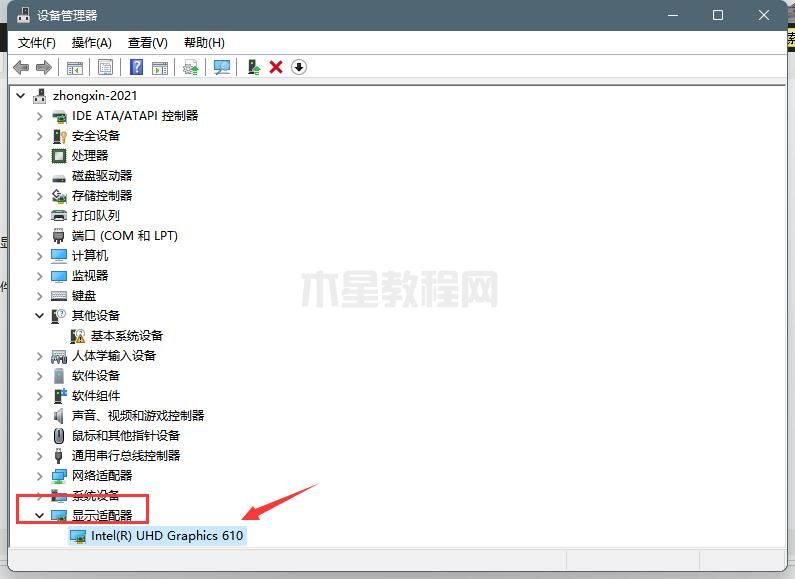Image resolution: width=795 pixels, height=579 pixels.
Task: Expand the 人体学输入设备 category
Action: tap(40, 356)
